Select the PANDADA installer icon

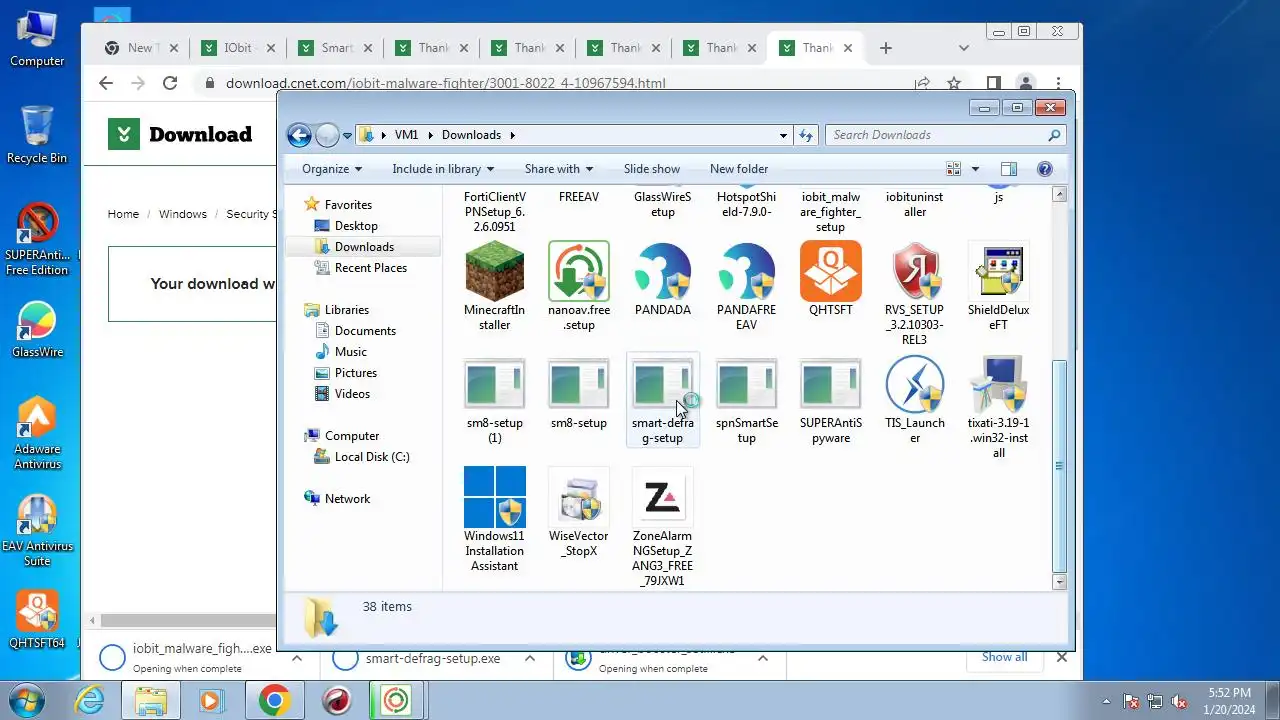click(x=662, y=271)
